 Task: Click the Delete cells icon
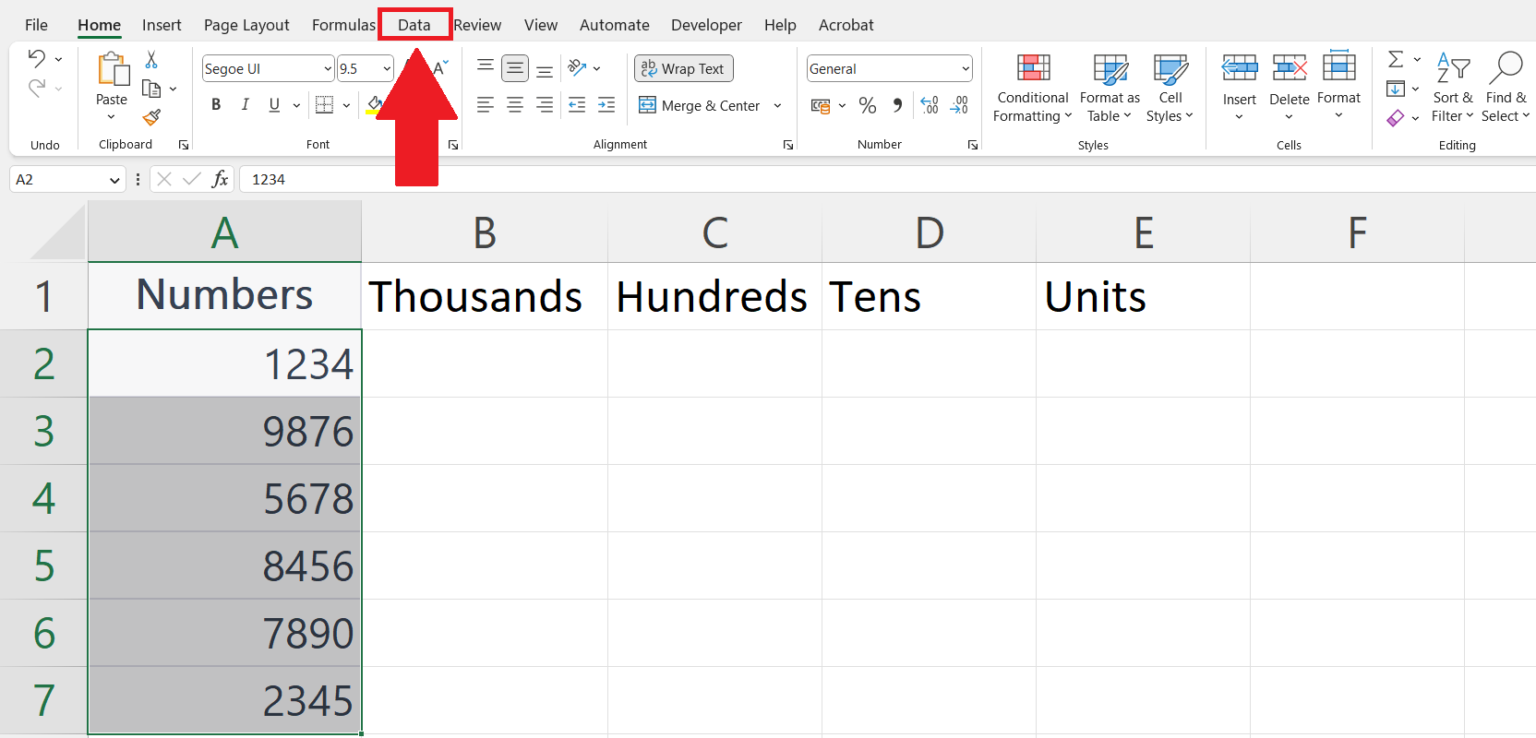tap(1290, 68)
